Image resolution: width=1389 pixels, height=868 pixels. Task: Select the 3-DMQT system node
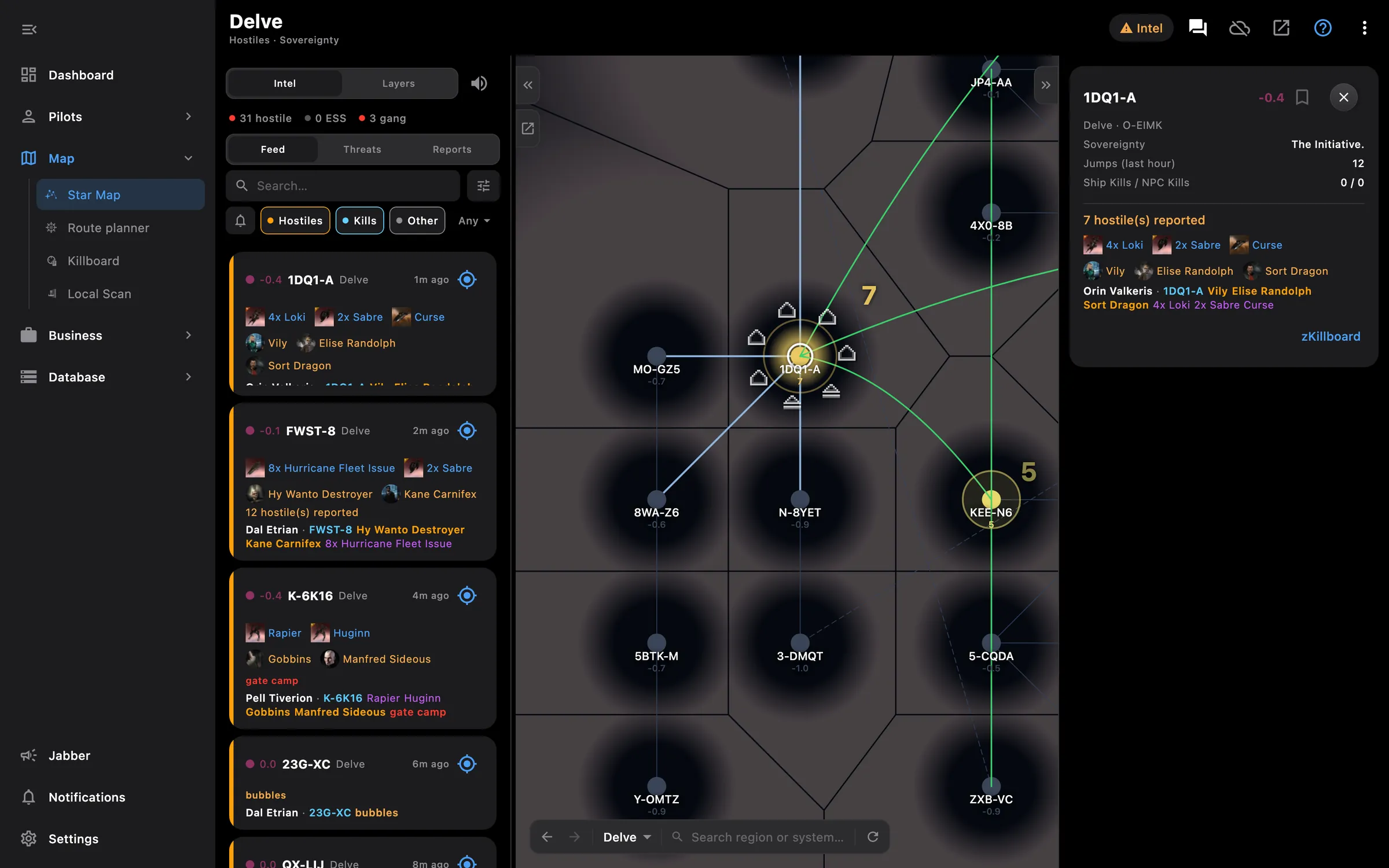(x=800, y=642)
